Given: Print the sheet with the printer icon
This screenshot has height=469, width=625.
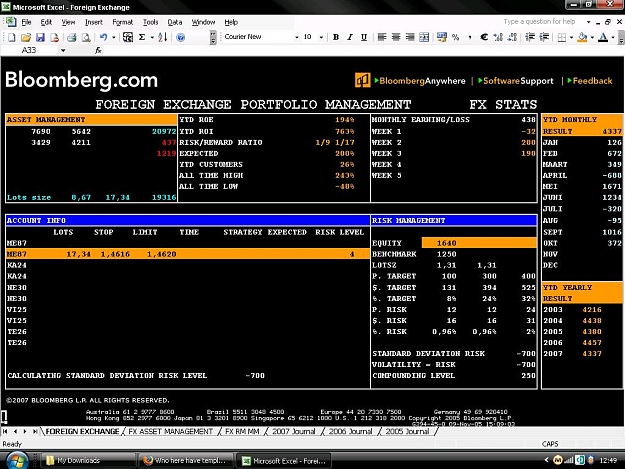Looking at the screenshot, I should coord(71,37).
